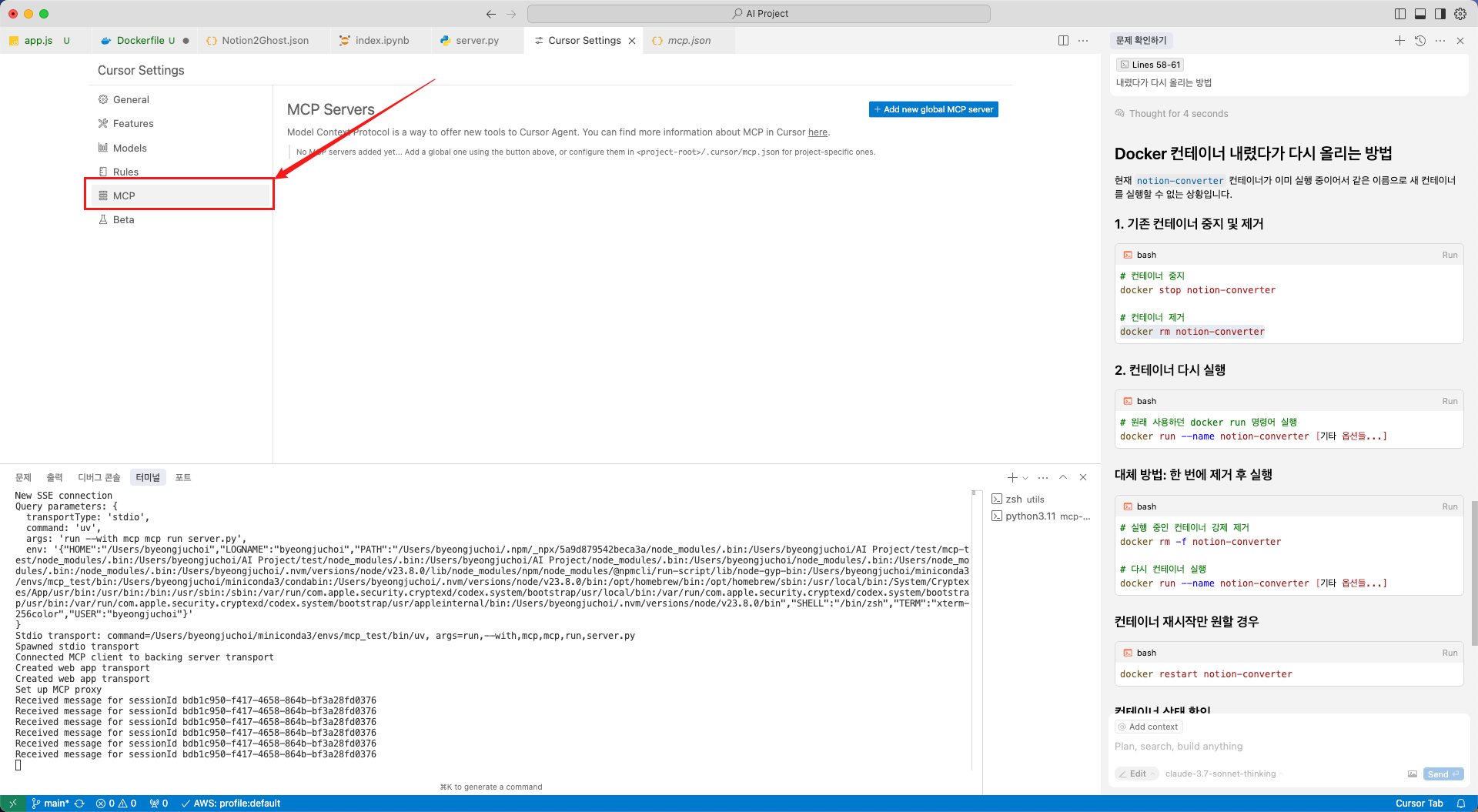The height and width of the screenshot is (812, 1478).
Task: Maximize the terminal panel
Action: 1063,478
